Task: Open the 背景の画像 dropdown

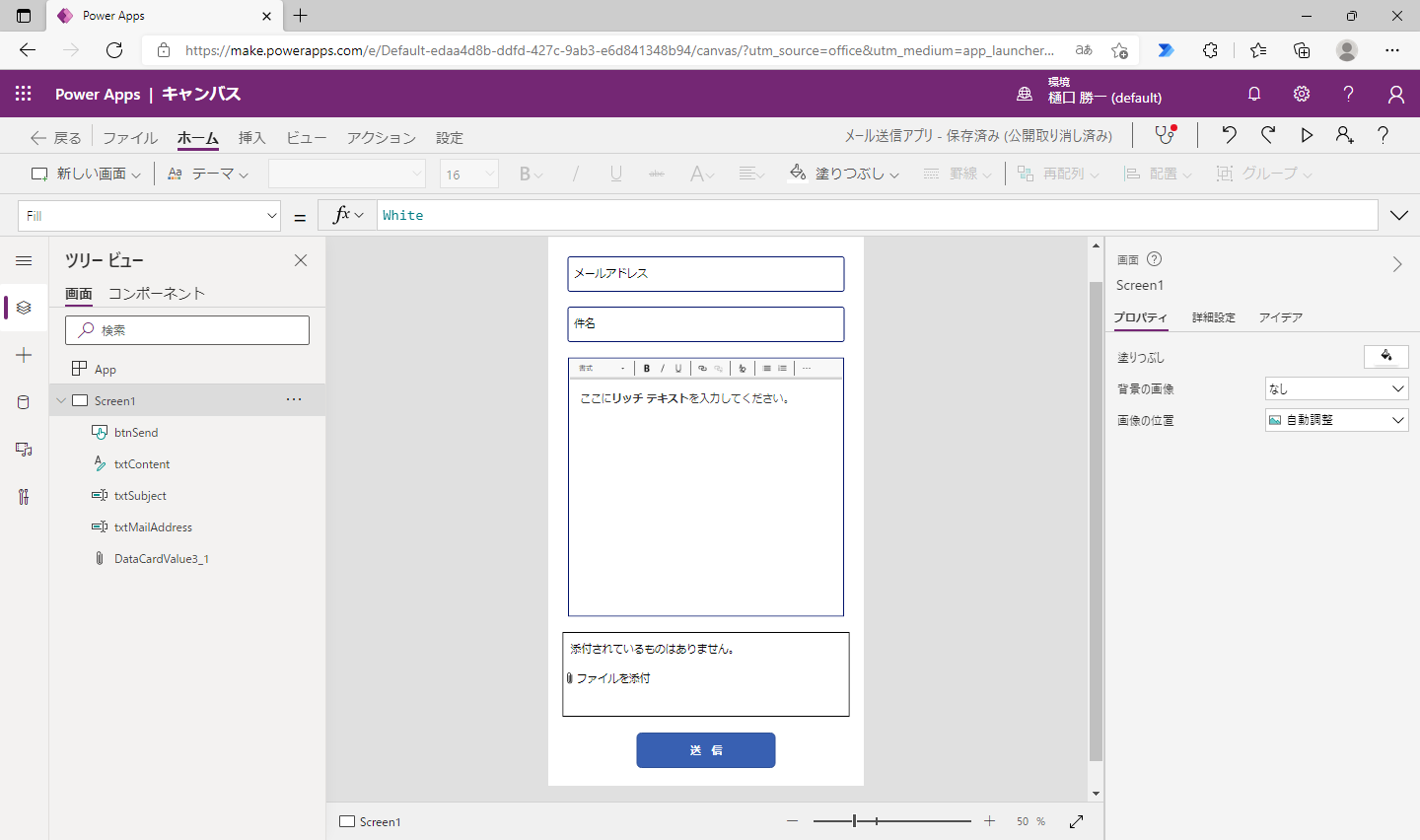Action: click(1336, 388)
